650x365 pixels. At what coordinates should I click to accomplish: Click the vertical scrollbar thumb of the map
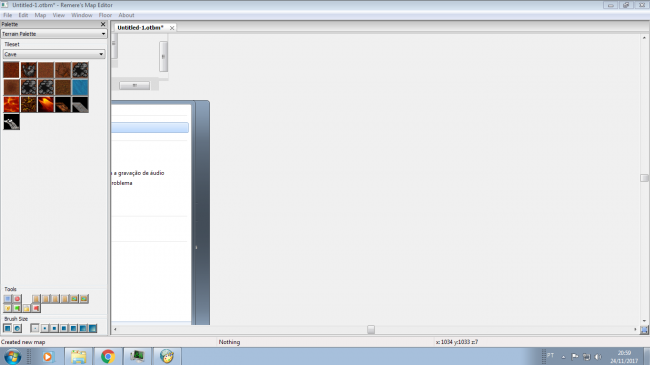(x=644, y=178)
